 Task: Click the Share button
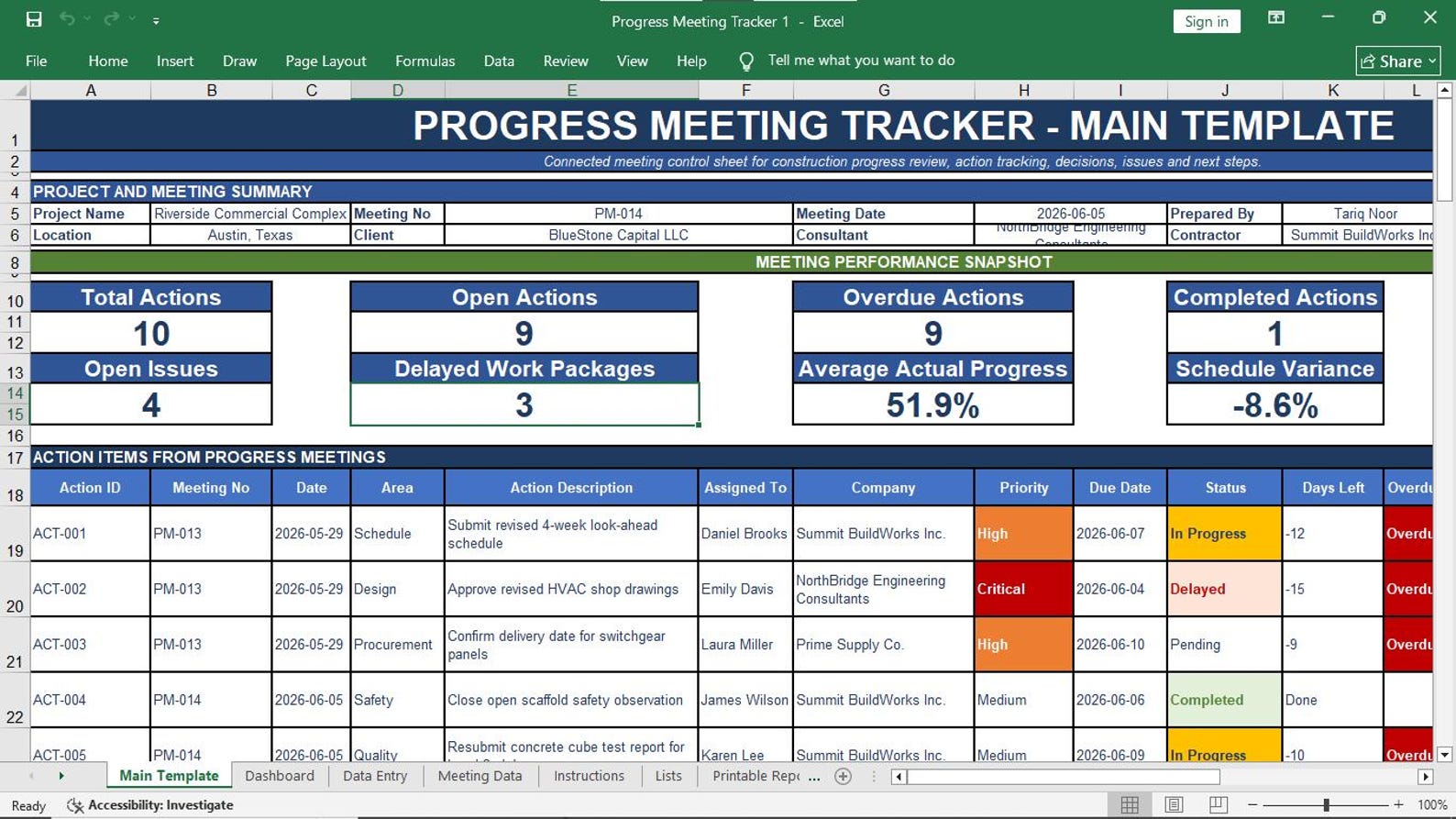click(1397, 61)
